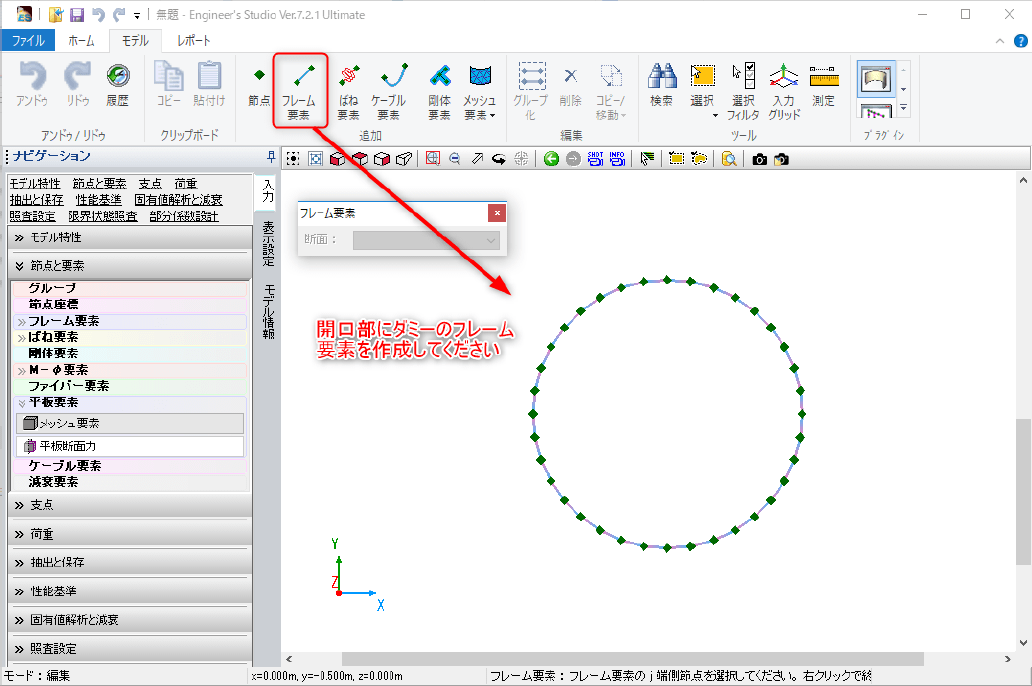Close the フレーム要素 floating dialog
This screenshot has width=1032, height=686.
(x=497, y=213)
